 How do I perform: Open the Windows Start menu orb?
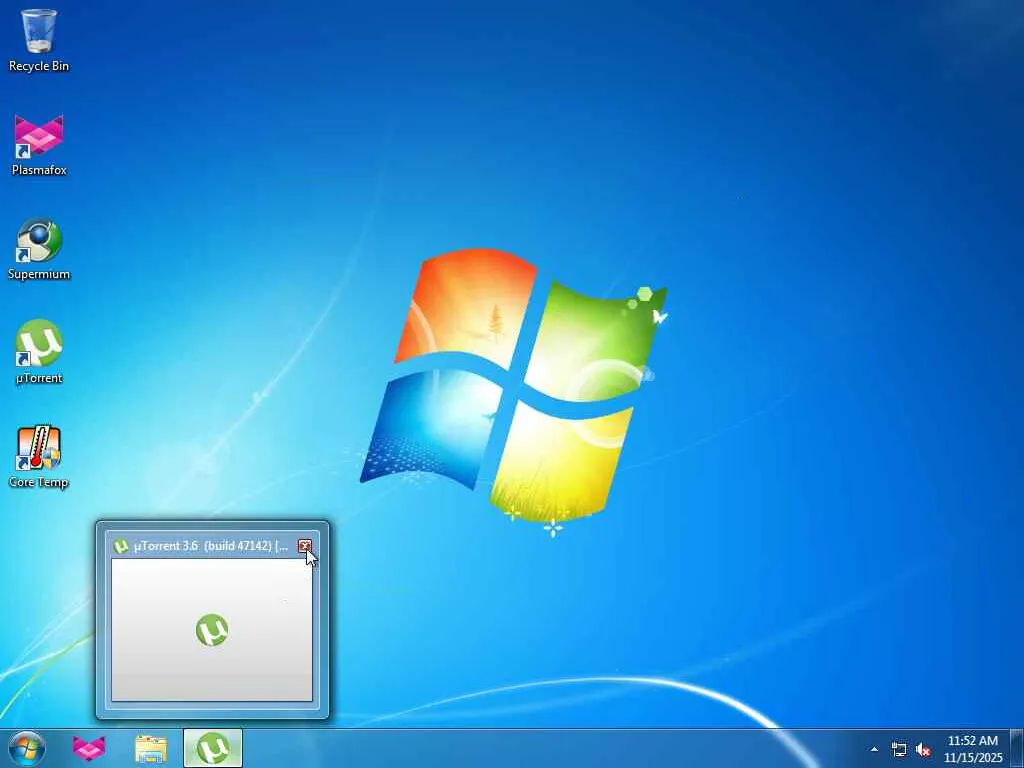27,748
